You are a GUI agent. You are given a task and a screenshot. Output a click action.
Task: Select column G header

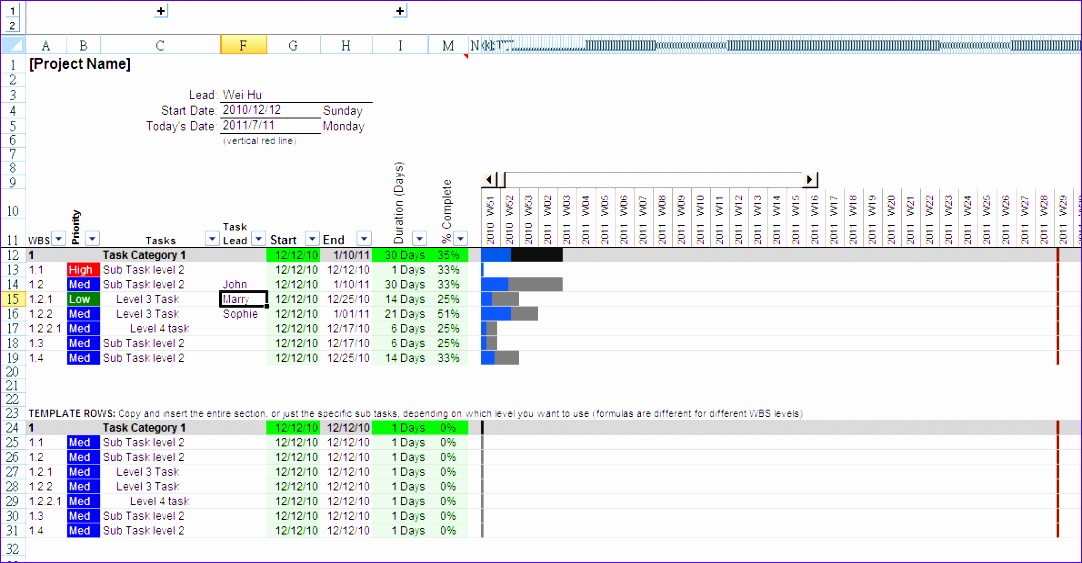[293, 46]
